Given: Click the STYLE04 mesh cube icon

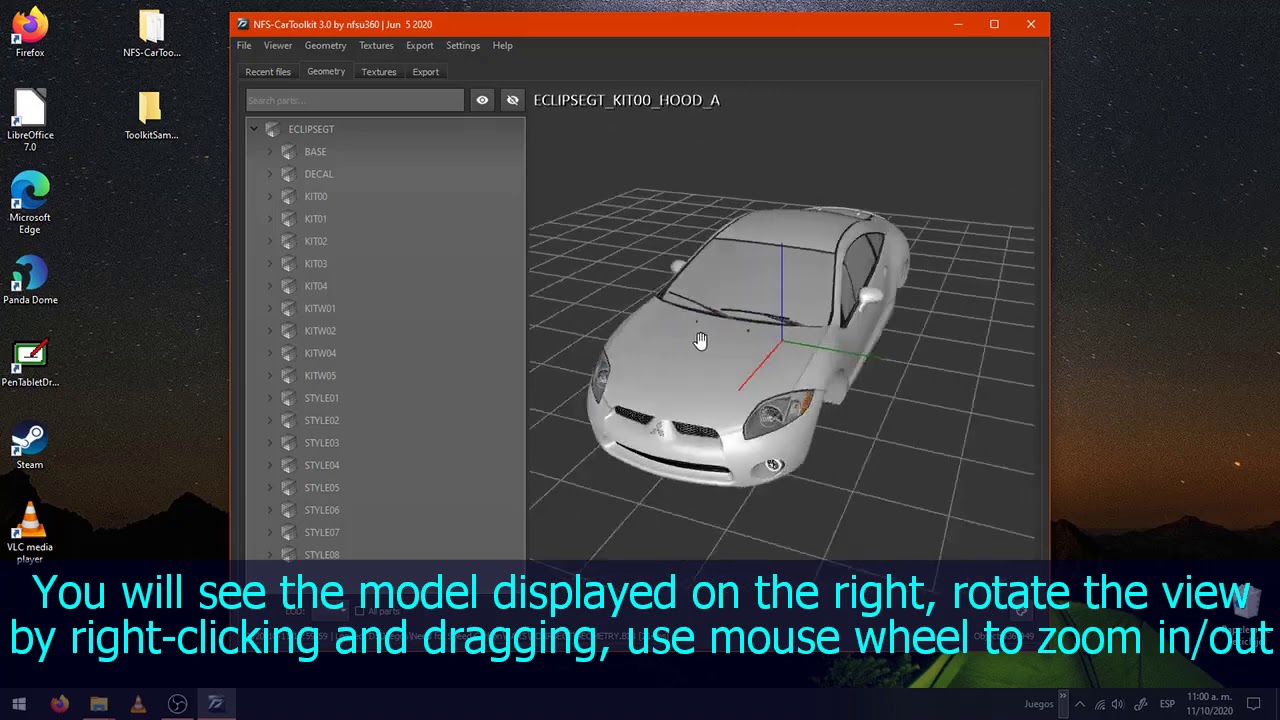Looking at the screenshot, I should (x=288, y=465).
